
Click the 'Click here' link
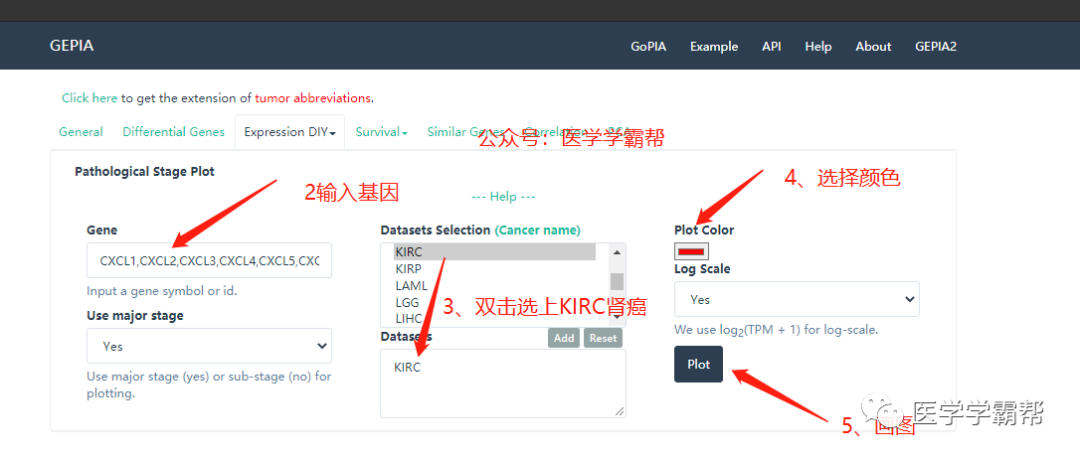click(90, 98)
